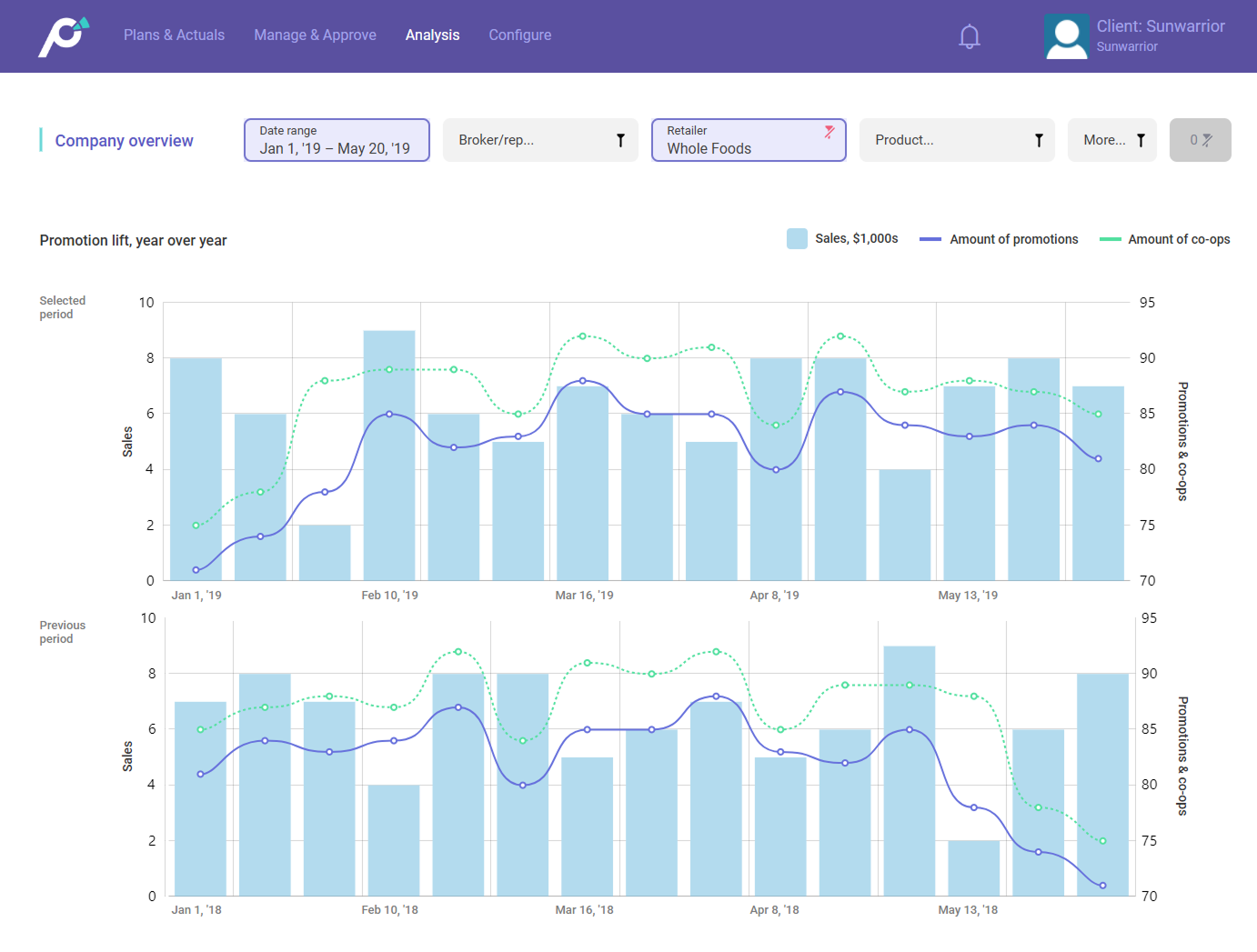Click the app logo in header
This screenshot has width=1257, height=952.
64,36
